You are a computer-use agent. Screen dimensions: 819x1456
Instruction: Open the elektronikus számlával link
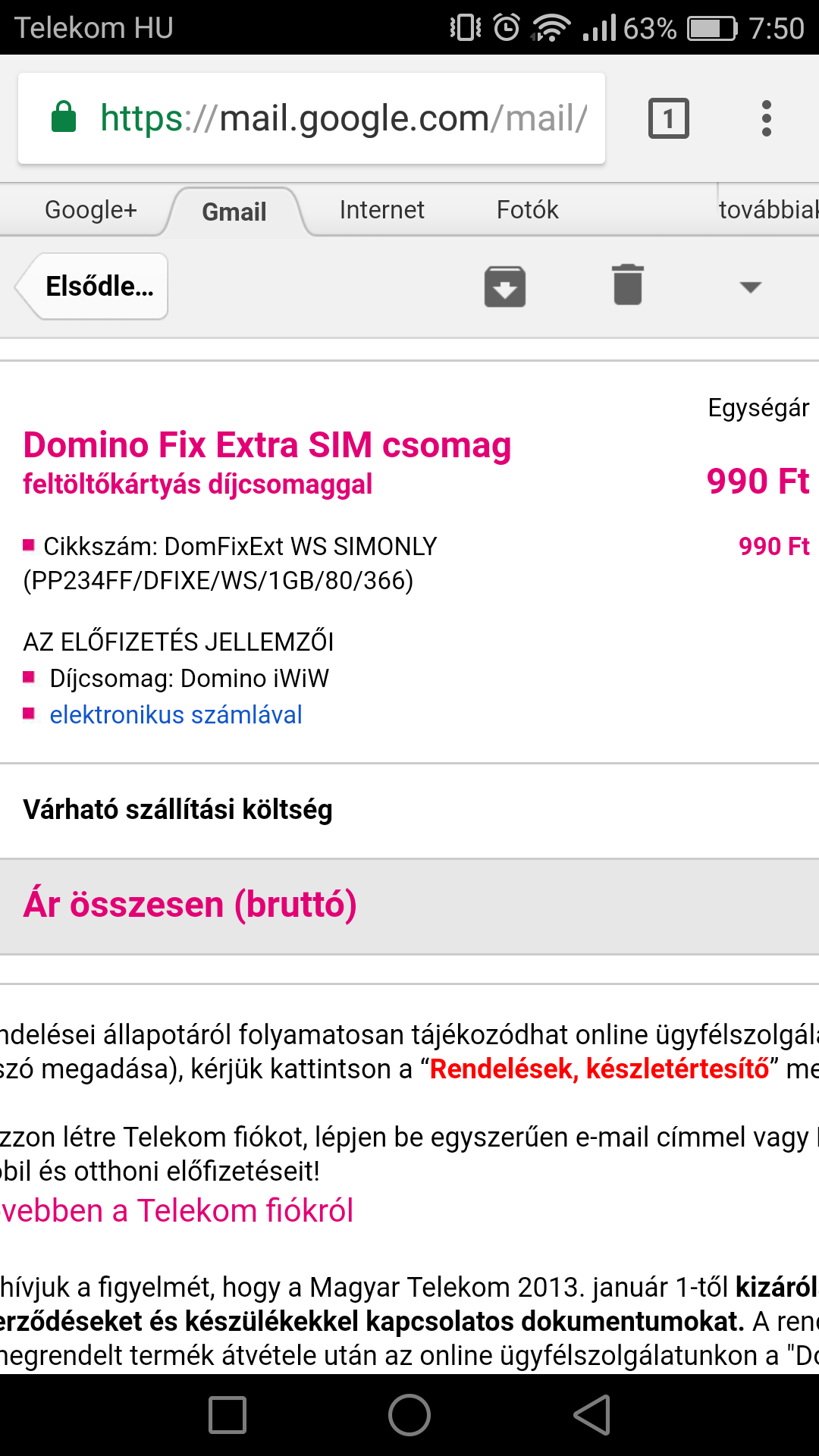tap(176, 715)
